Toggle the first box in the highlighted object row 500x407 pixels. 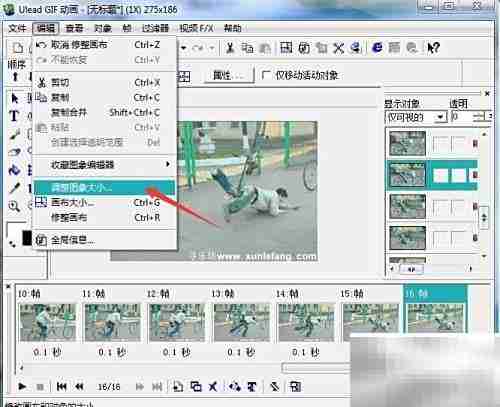point(440,175)
